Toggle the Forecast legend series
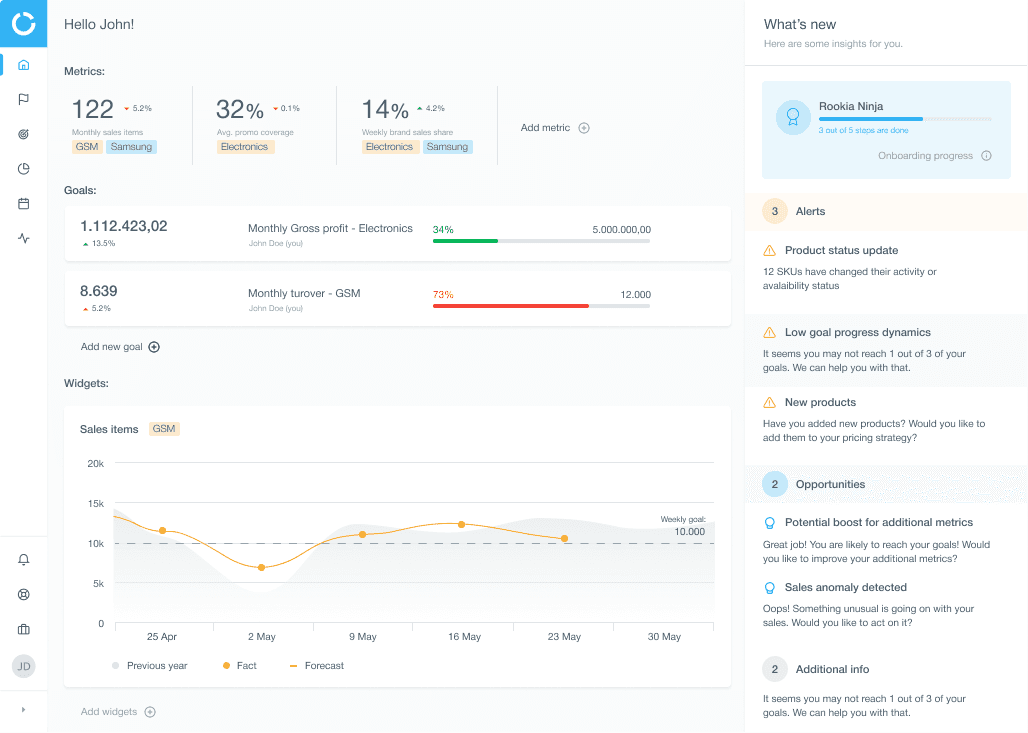 click(317, 665)
